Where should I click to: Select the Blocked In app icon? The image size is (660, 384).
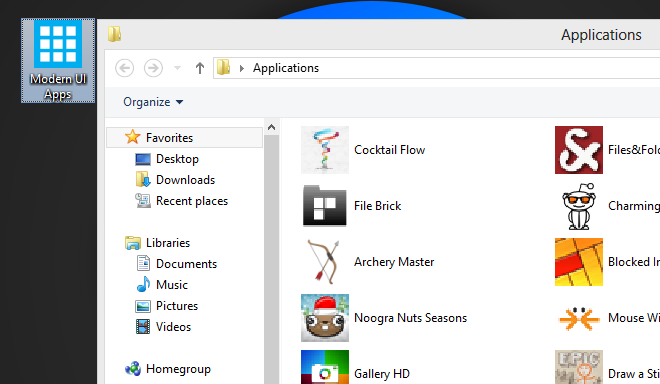pyautogui.click(x=579, y=262)
